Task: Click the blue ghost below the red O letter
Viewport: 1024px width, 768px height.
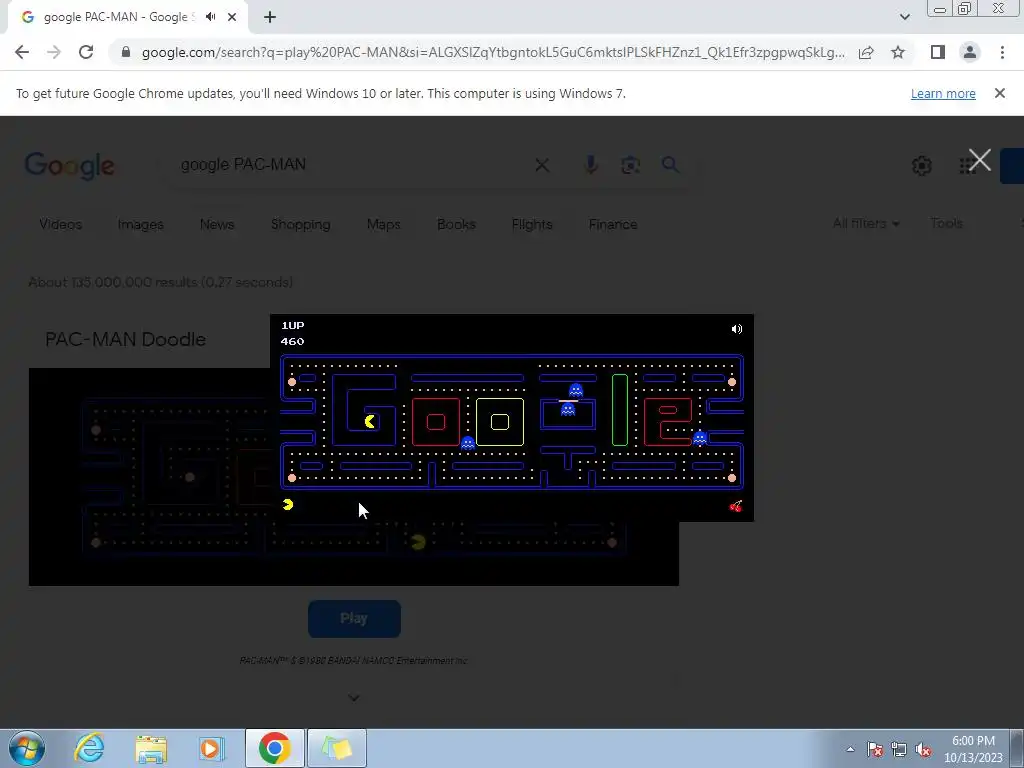Action: pos(468,443)
